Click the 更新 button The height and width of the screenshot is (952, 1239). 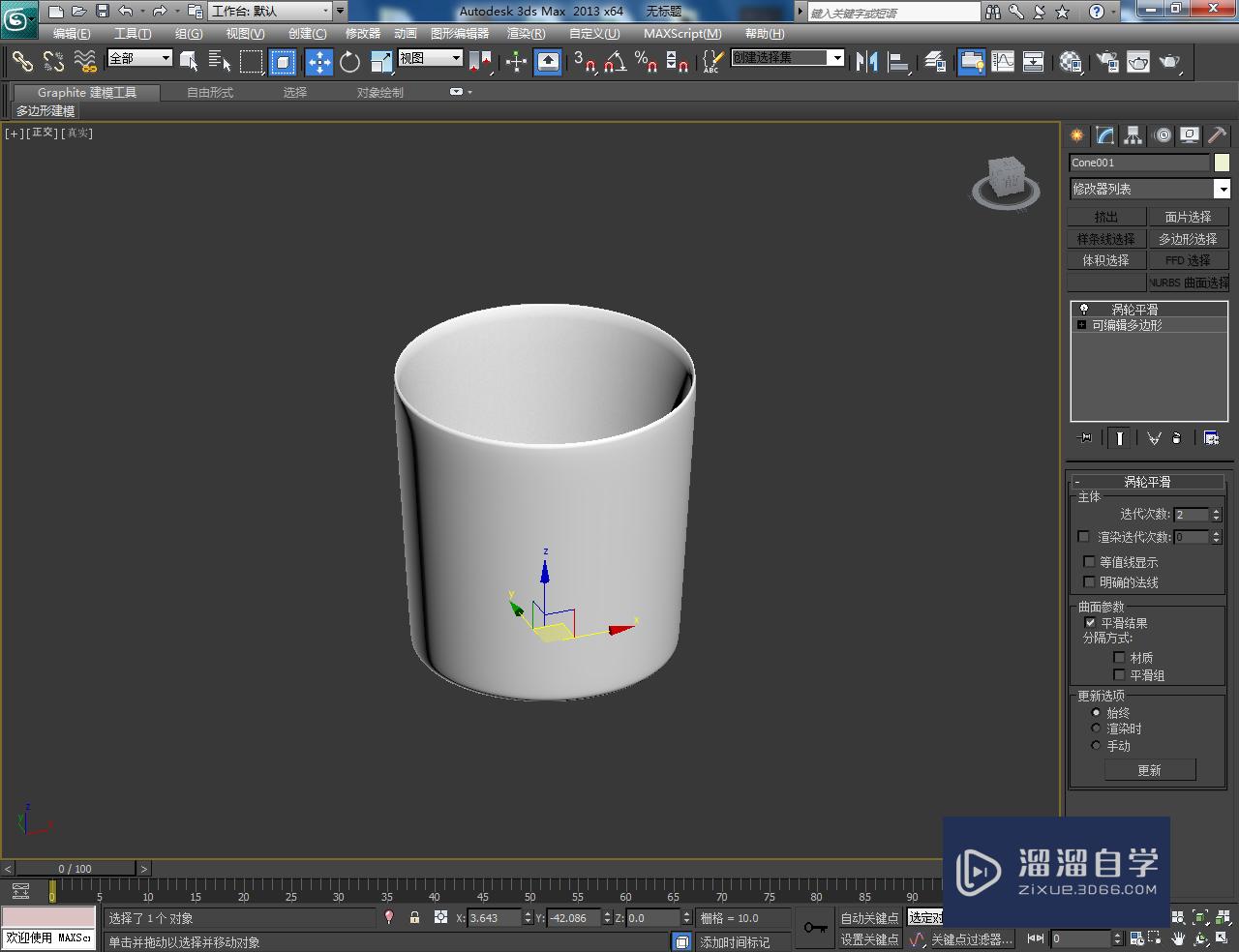coord(1150,770)
